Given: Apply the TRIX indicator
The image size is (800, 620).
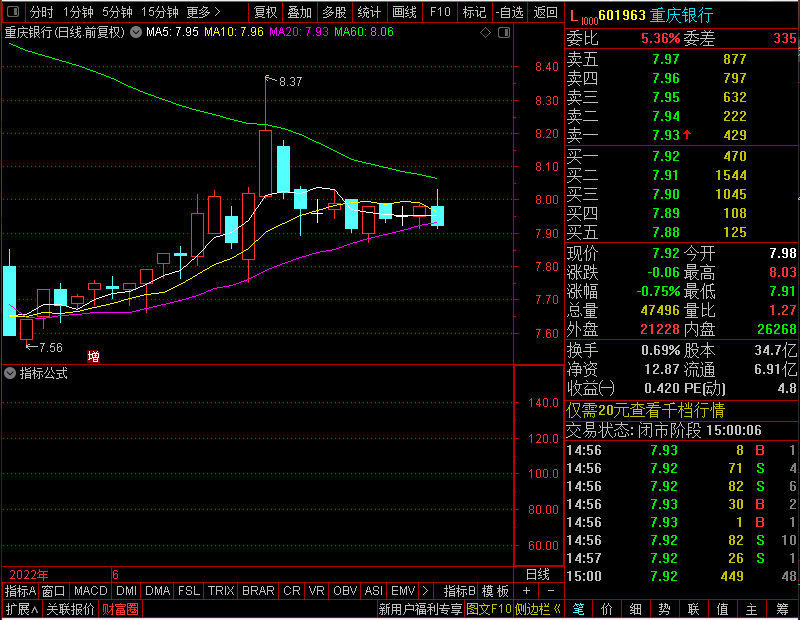Looking at the screenshot, I should pos(221,591).
